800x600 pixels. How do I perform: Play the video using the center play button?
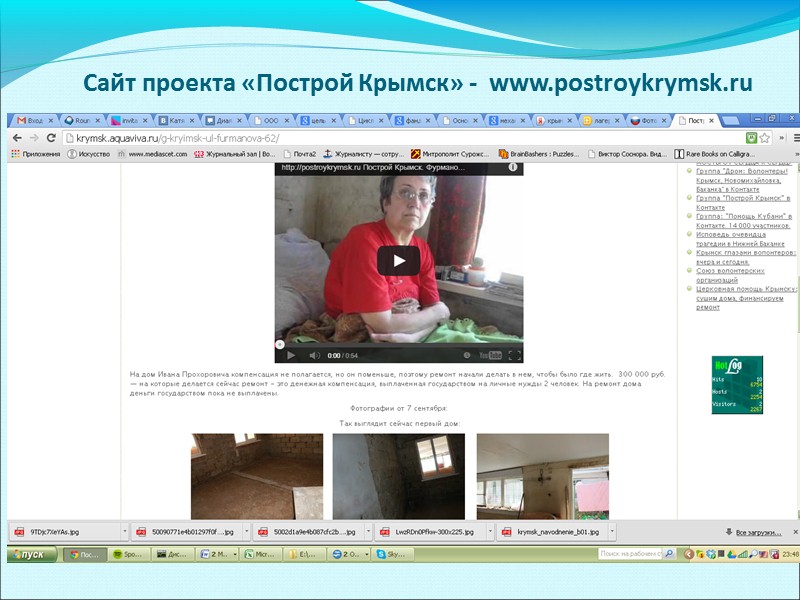click(398, 261)
